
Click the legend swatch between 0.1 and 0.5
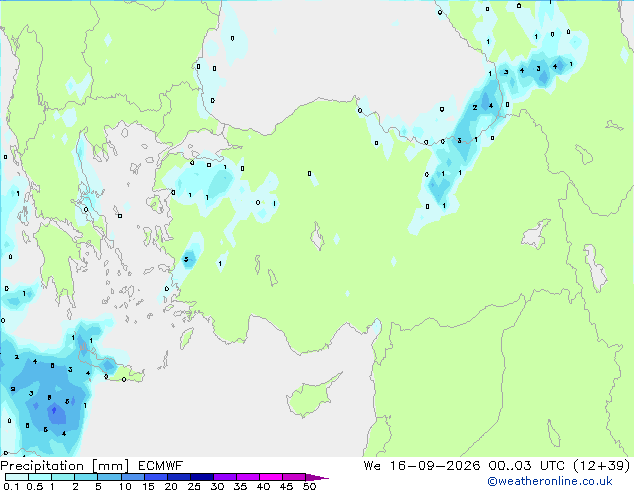(x=17, y=477)
